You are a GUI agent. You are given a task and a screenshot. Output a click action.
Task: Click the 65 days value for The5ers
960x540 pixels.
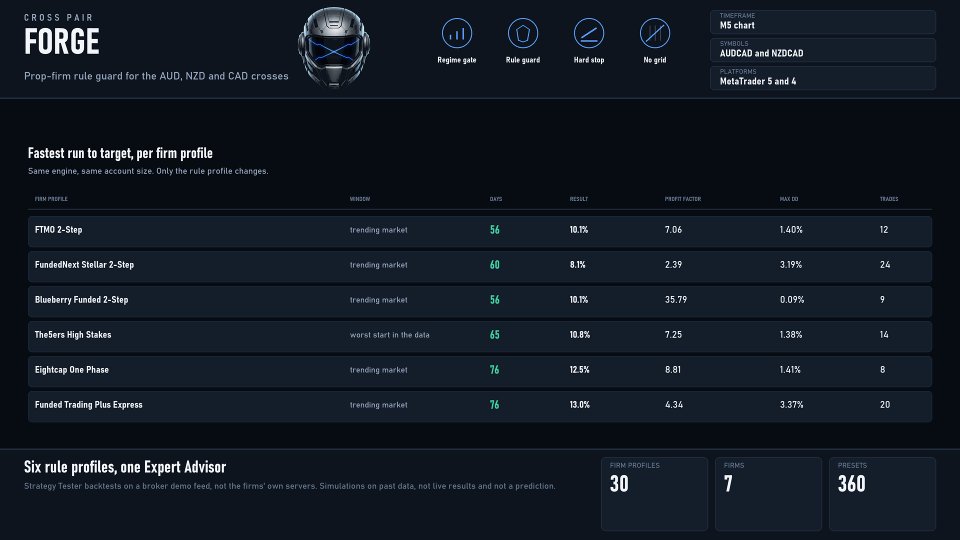click(495, 335)
